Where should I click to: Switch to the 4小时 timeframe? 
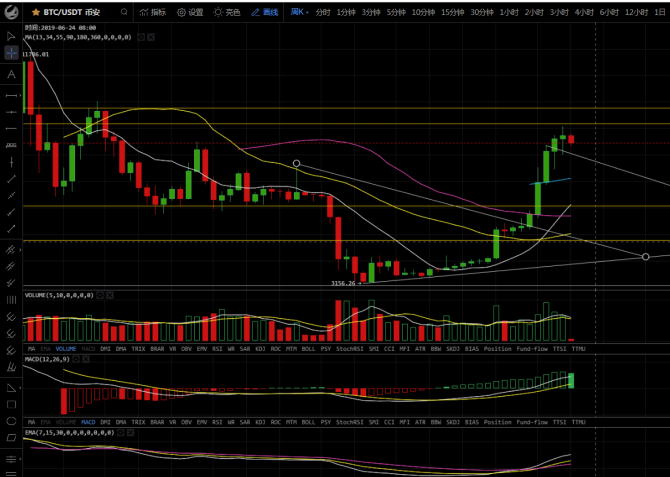click(584, 12)
